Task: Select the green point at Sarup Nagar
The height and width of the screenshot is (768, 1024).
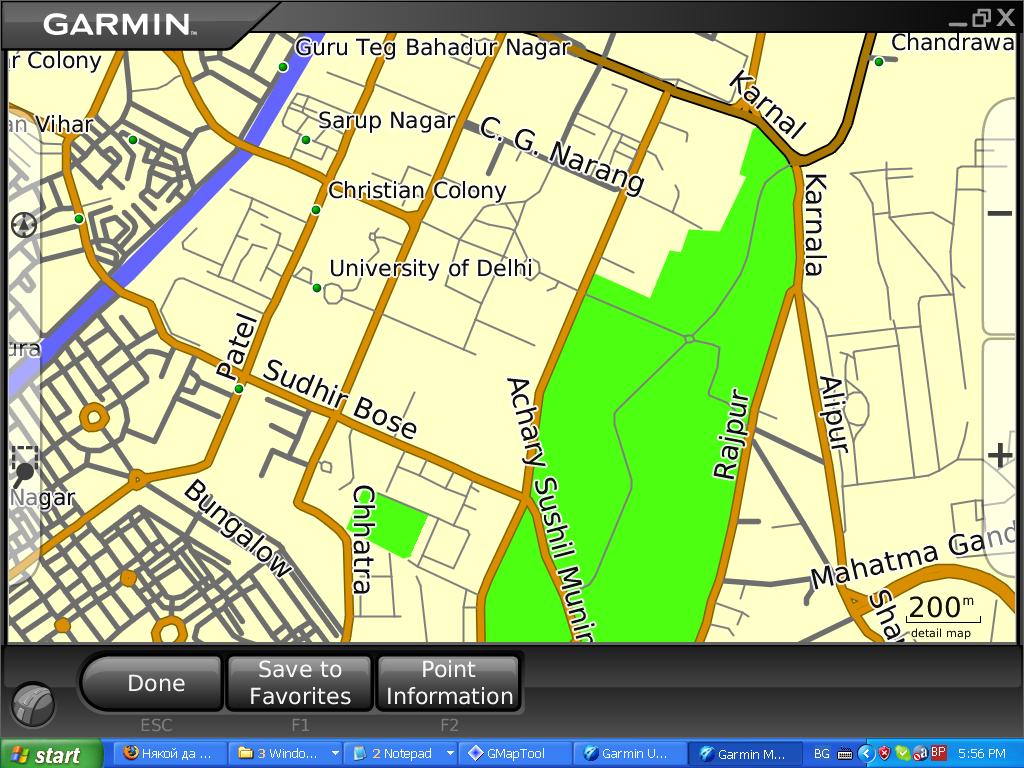Action: tap(306, 140)
